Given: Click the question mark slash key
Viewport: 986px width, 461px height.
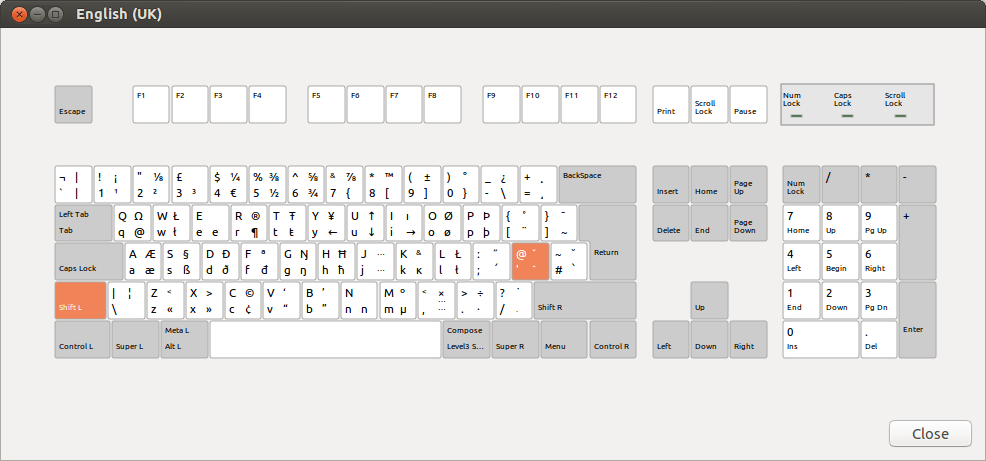Looking at the screenshot, I should [514, 301].
